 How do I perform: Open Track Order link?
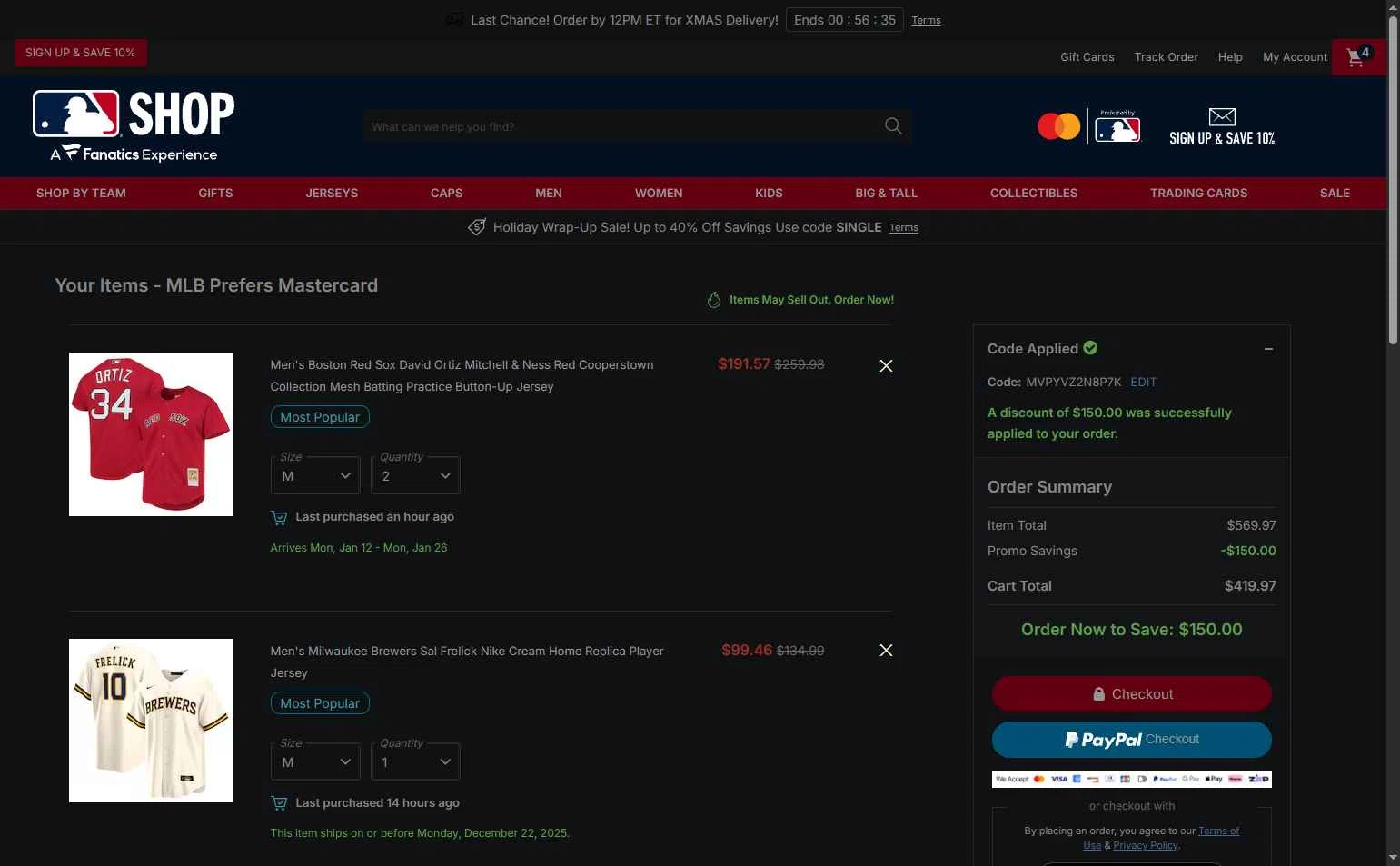[1166, 57]
